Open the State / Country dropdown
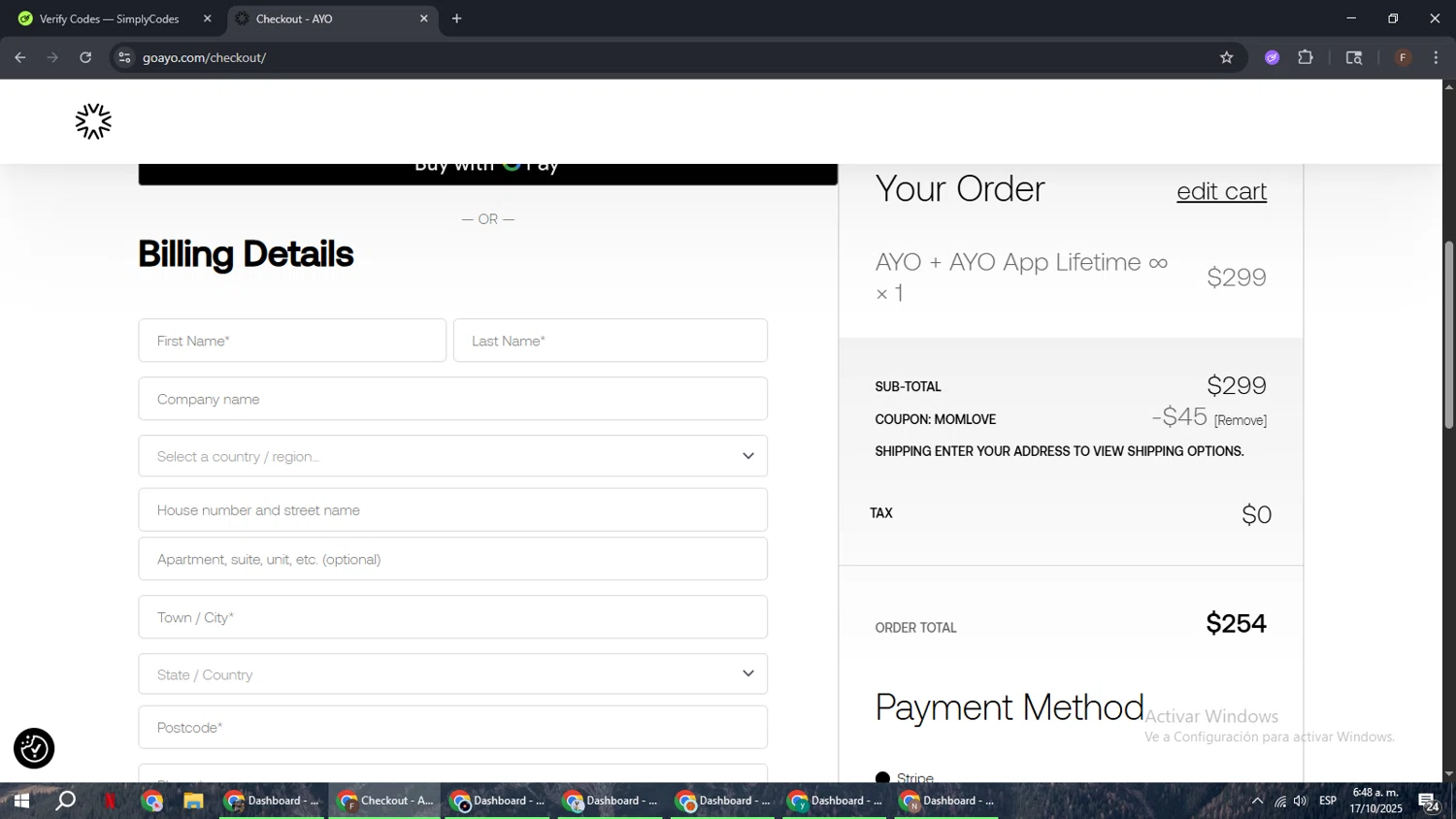 (x=453, y=673)
